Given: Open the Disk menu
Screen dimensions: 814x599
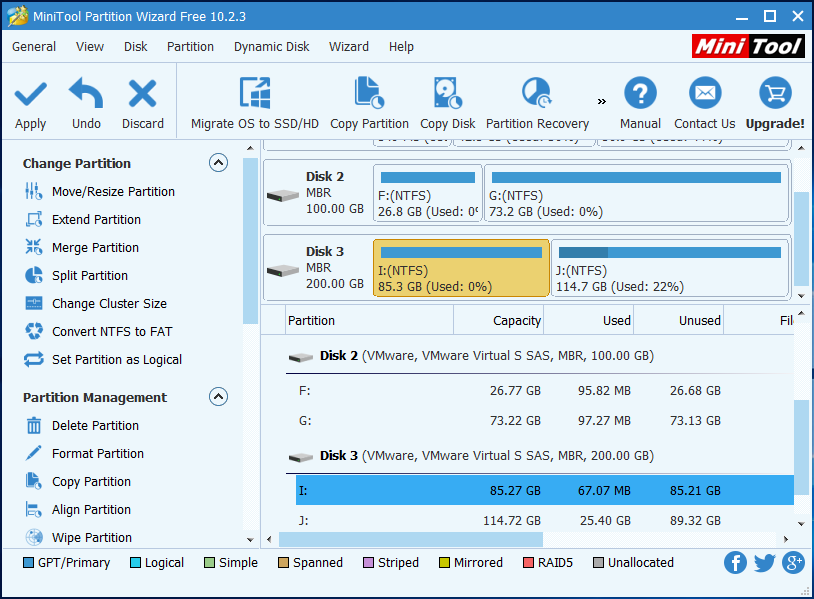Looking at the screenshot, I should [135, 47].
